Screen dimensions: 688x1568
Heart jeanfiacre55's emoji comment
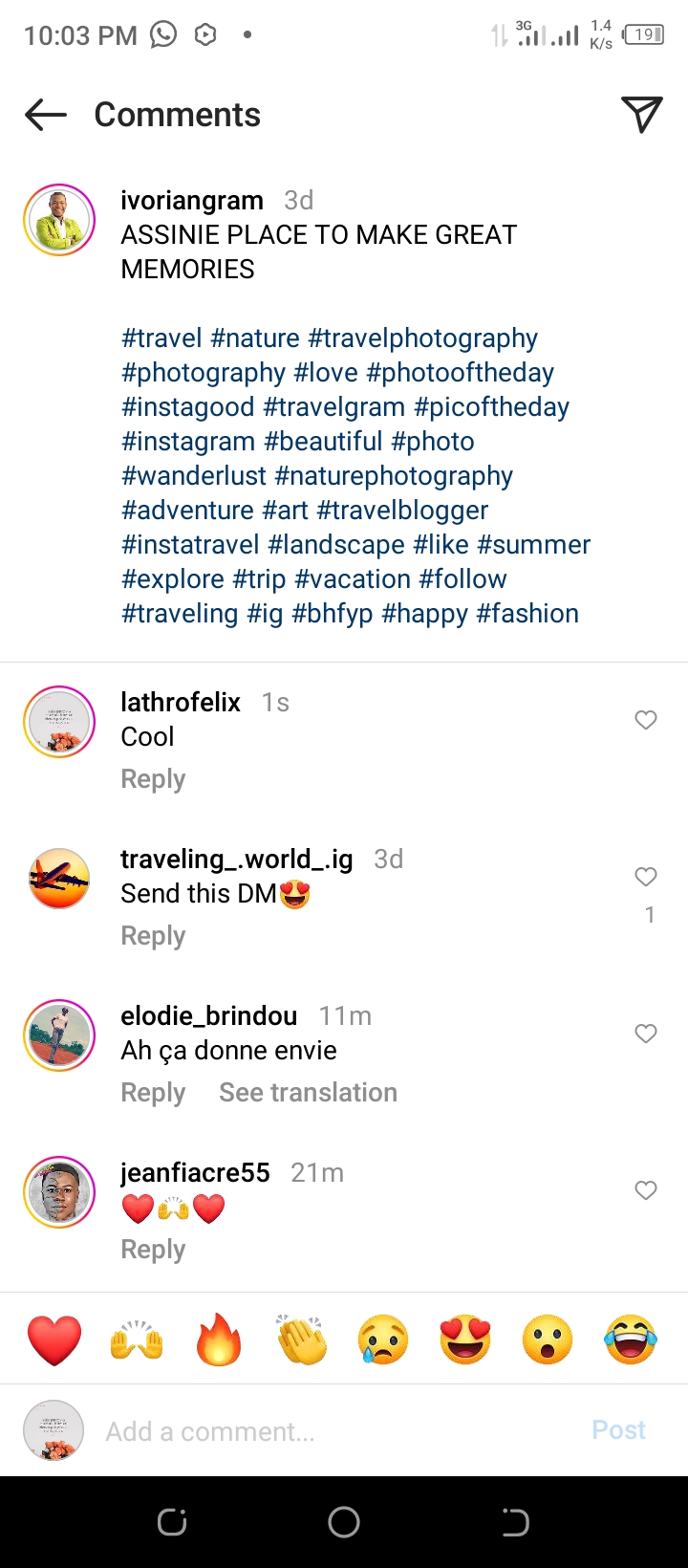646,1190
